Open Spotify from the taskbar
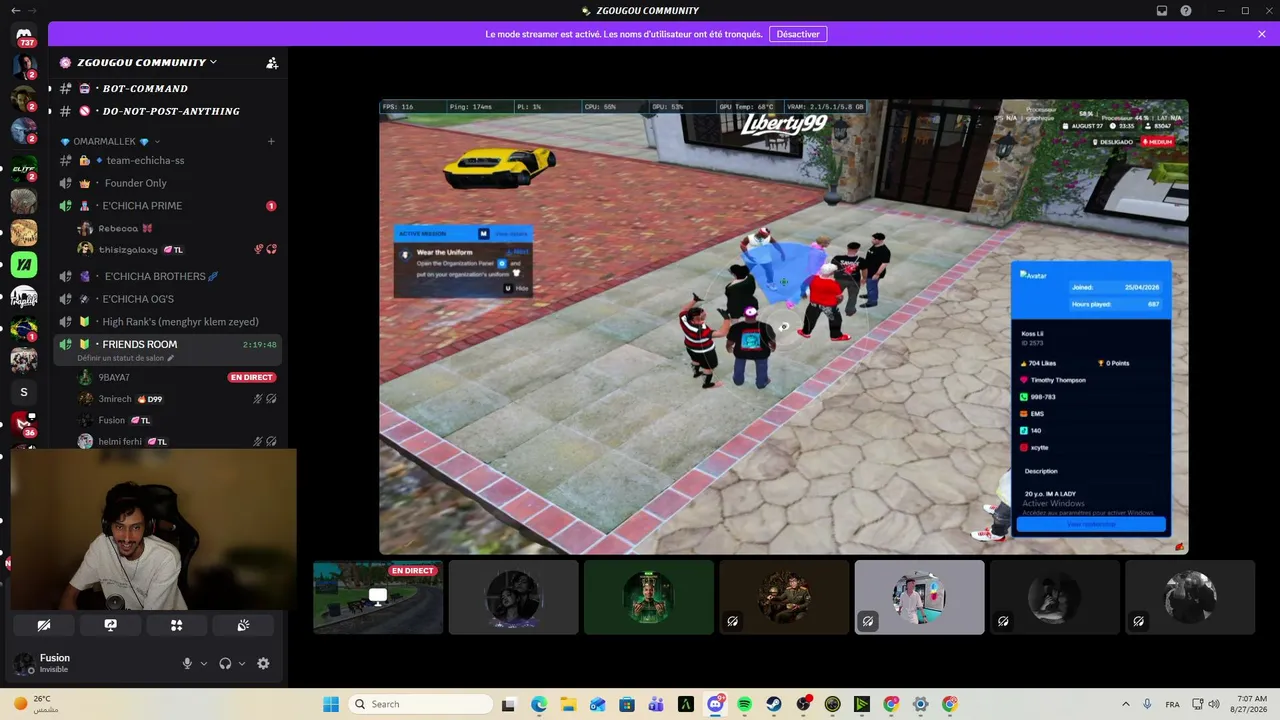 pos(745,704)
